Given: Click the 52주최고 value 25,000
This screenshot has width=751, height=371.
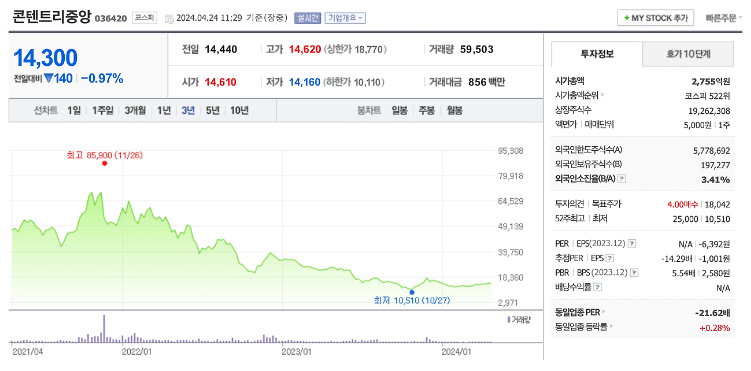Looking at the screenshot, I should click(x=686, y=219).
